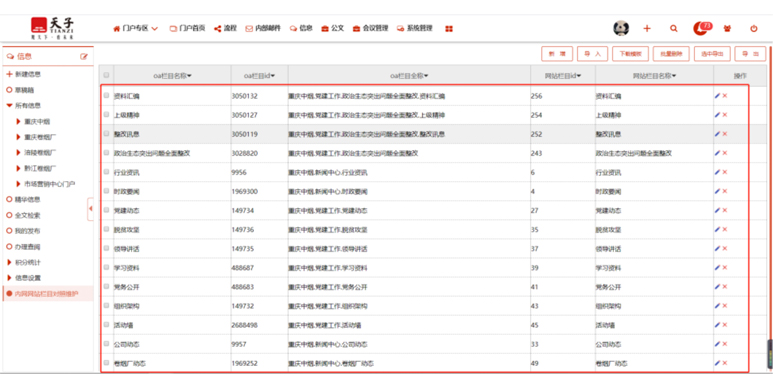Open the 会议管理 top menu item
This screenshot has width=773, height=388.
point(371,29)
